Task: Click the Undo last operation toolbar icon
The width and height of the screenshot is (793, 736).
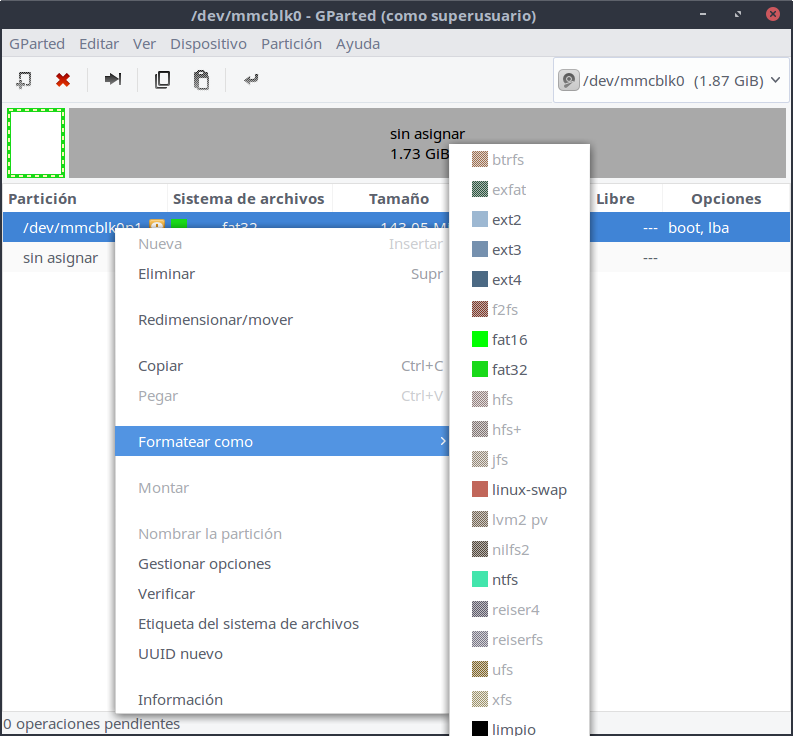Action: tap(251, 80)
